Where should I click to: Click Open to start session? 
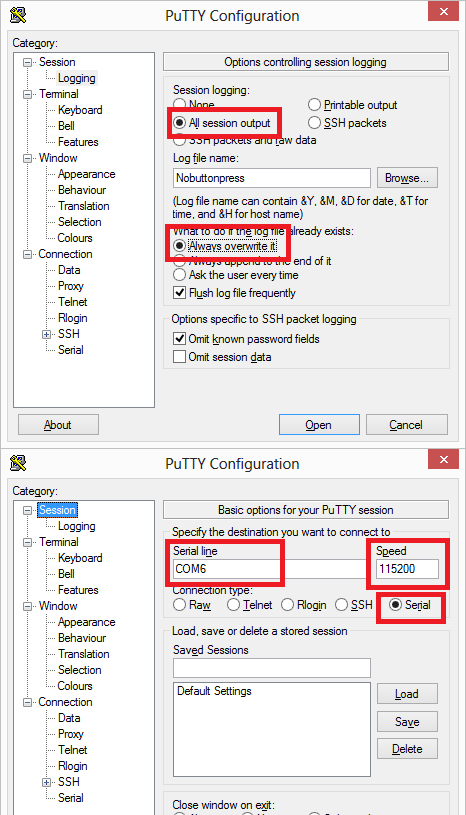(x=319, y=425)
